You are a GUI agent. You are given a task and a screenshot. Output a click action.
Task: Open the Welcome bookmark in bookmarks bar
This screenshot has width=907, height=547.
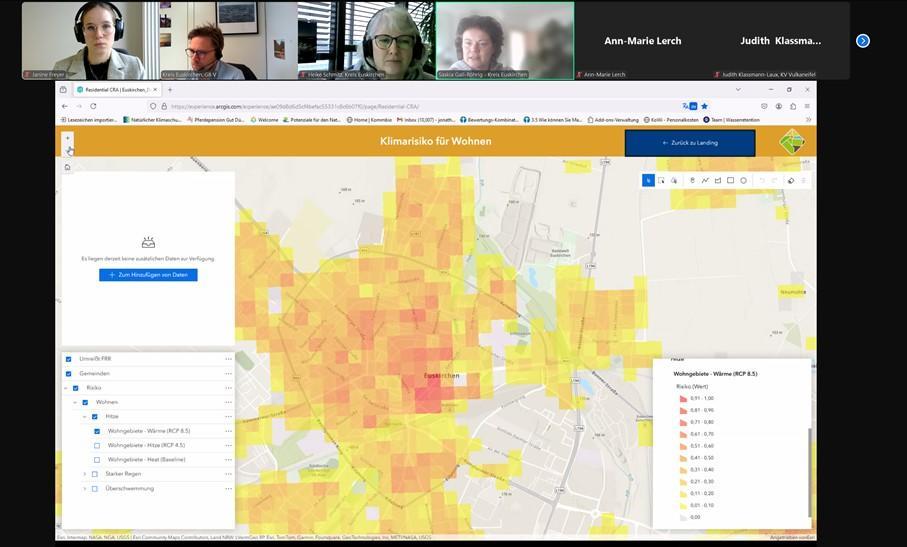click(x=264, y=120)
